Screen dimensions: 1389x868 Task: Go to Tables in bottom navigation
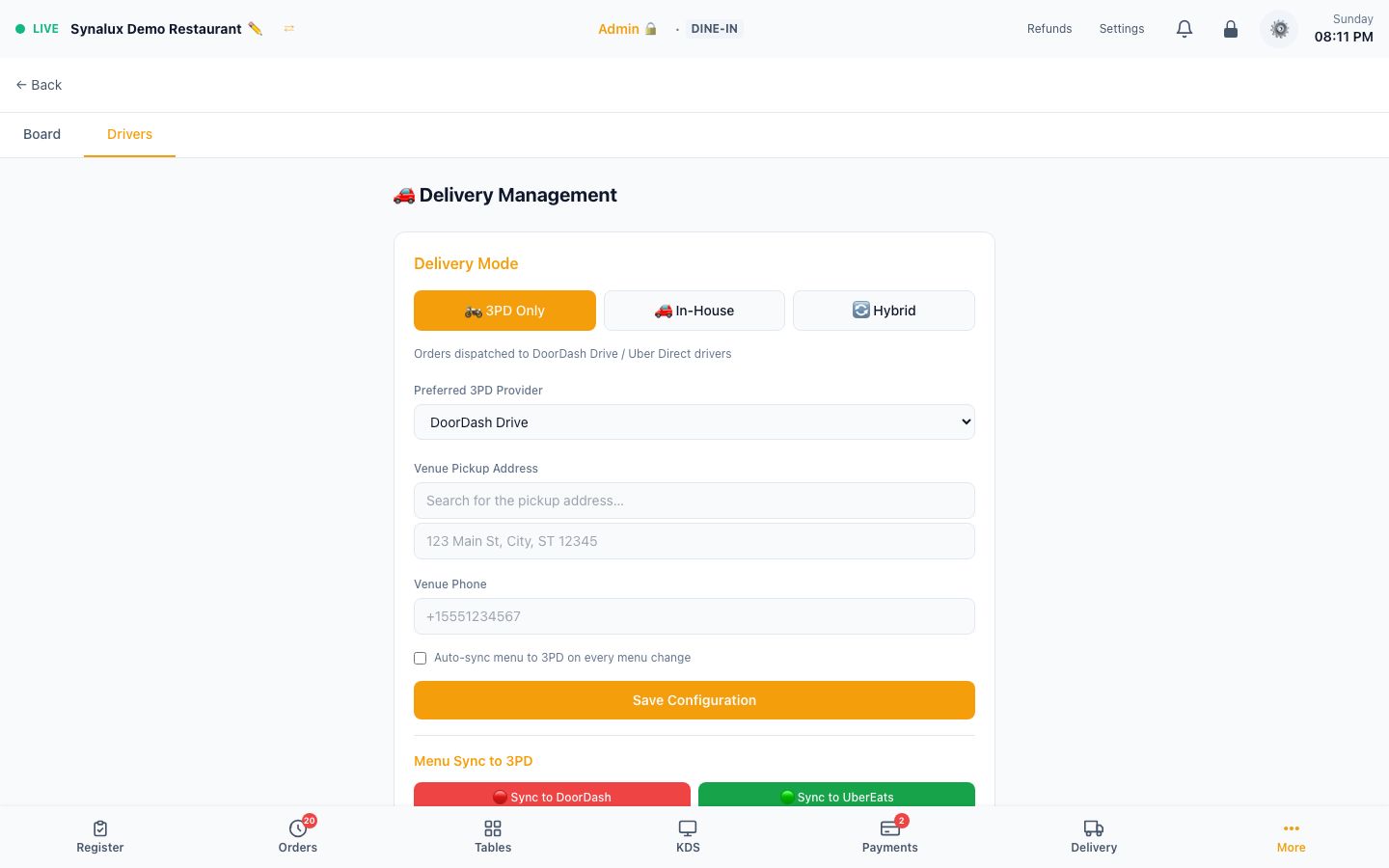pyautogui.click(x=493, y=836)
